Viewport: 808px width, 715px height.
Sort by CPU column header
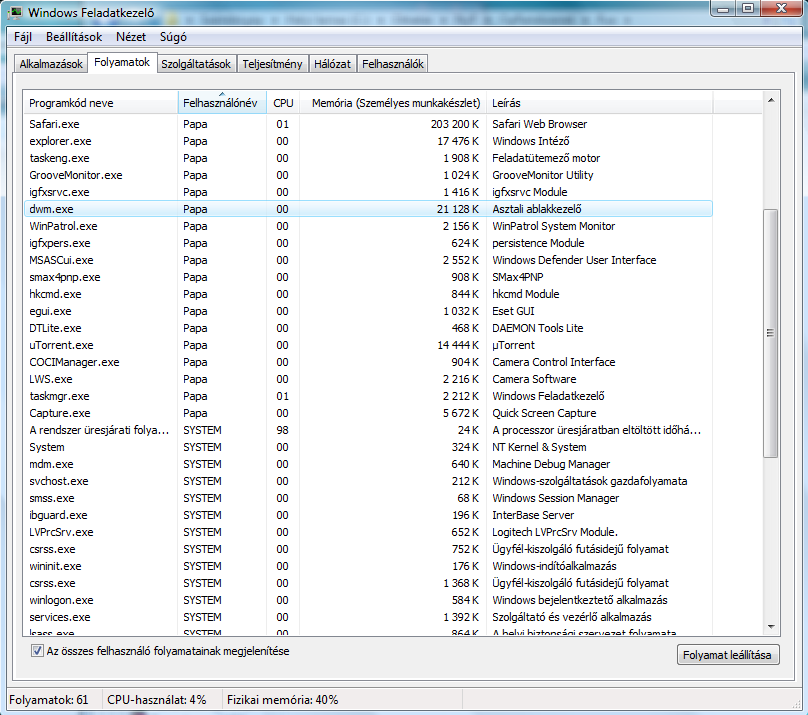[x=283, y=103]
